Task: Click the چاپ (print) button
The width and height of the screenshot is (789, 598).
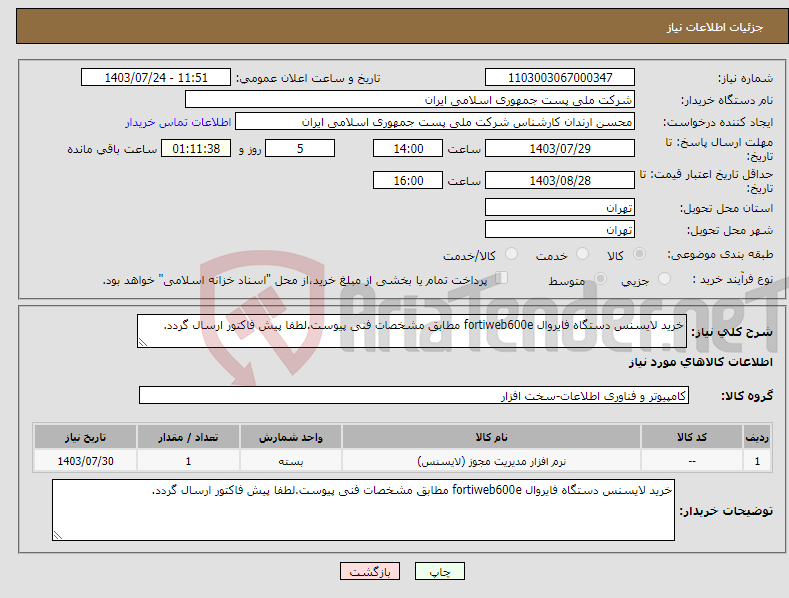Action: (439, 571)
